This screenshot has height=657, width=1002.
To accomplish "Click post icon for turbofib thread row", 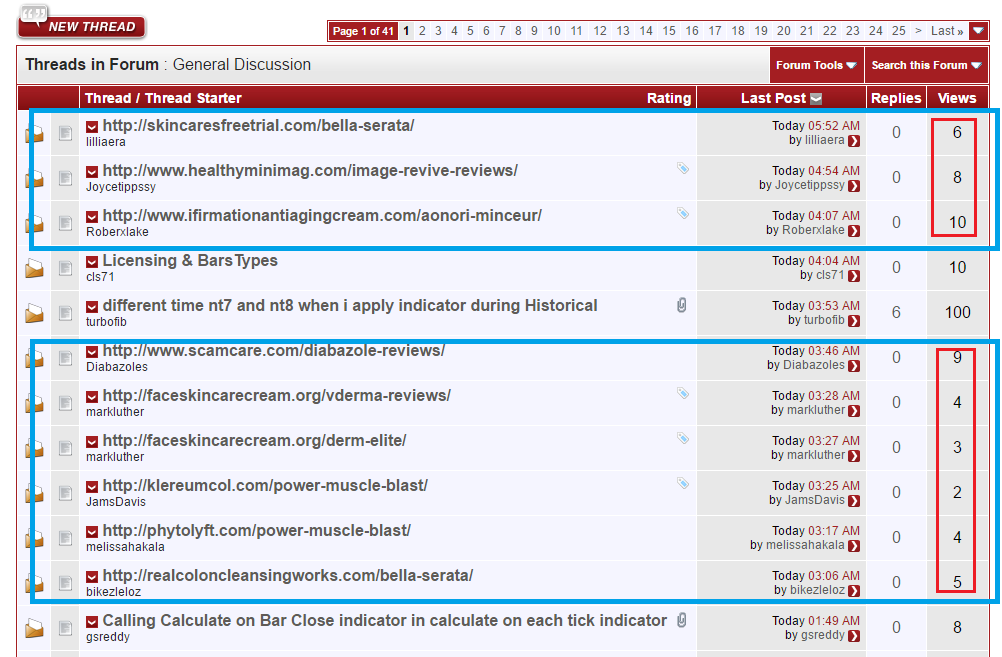I will point(65,313).
